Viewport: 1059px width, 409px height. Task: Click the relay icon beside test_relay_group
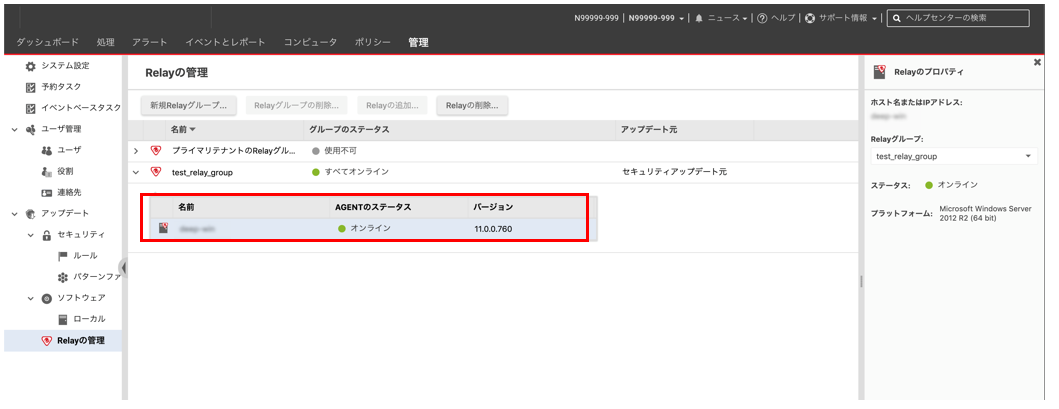(x=156, y=172)
